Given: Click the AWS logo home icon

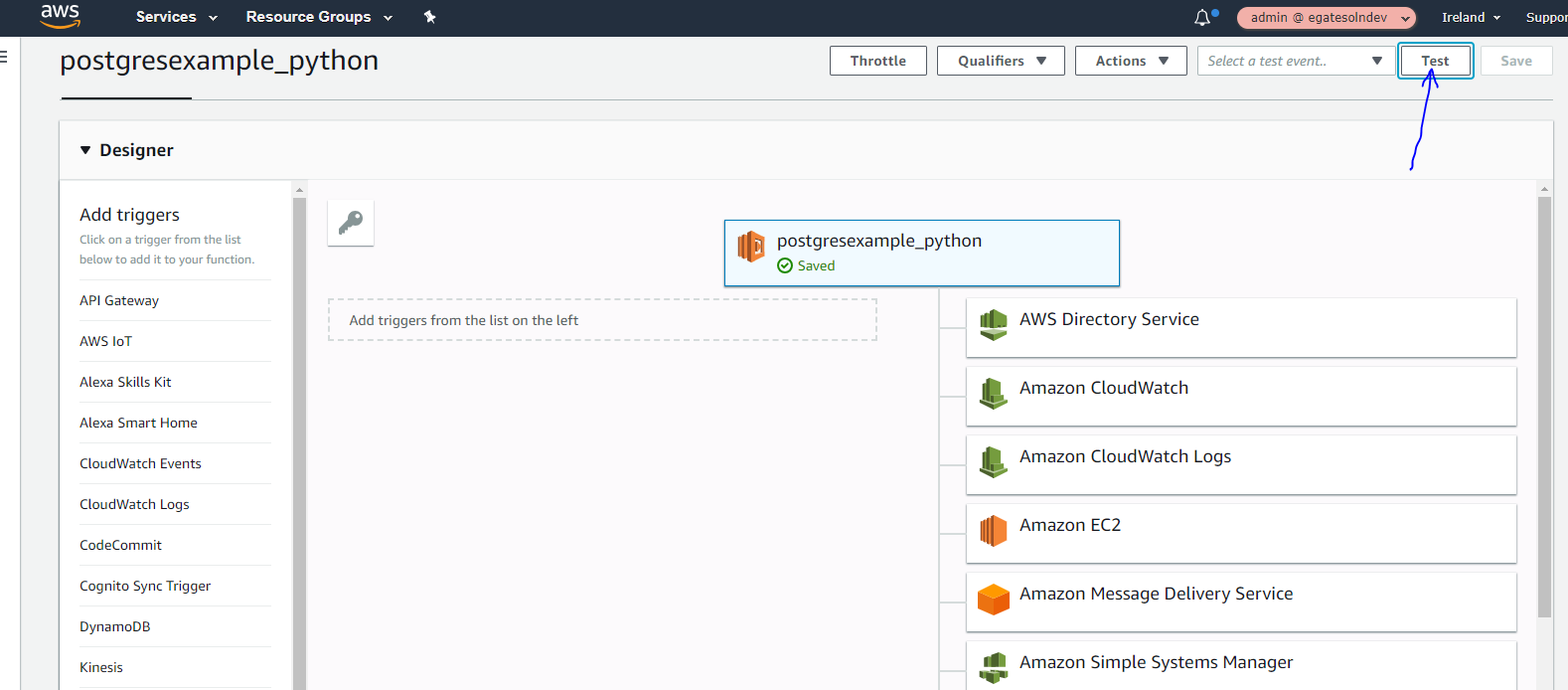Looking at the screenshot, I should click(60, 16).
